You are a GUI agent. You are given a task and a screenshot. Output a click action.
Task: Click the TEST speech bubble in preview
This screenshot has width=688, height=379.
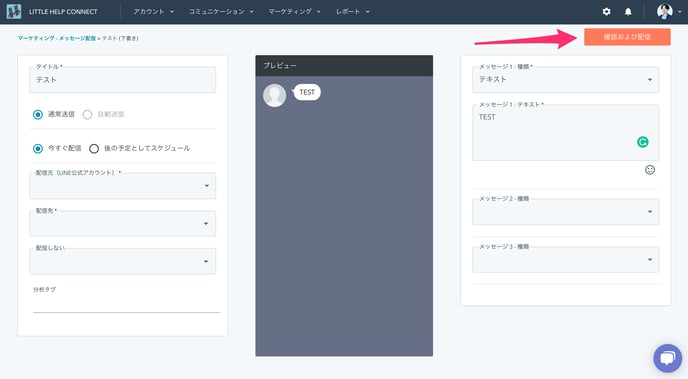pyautogui.click(x=307, y=92)
